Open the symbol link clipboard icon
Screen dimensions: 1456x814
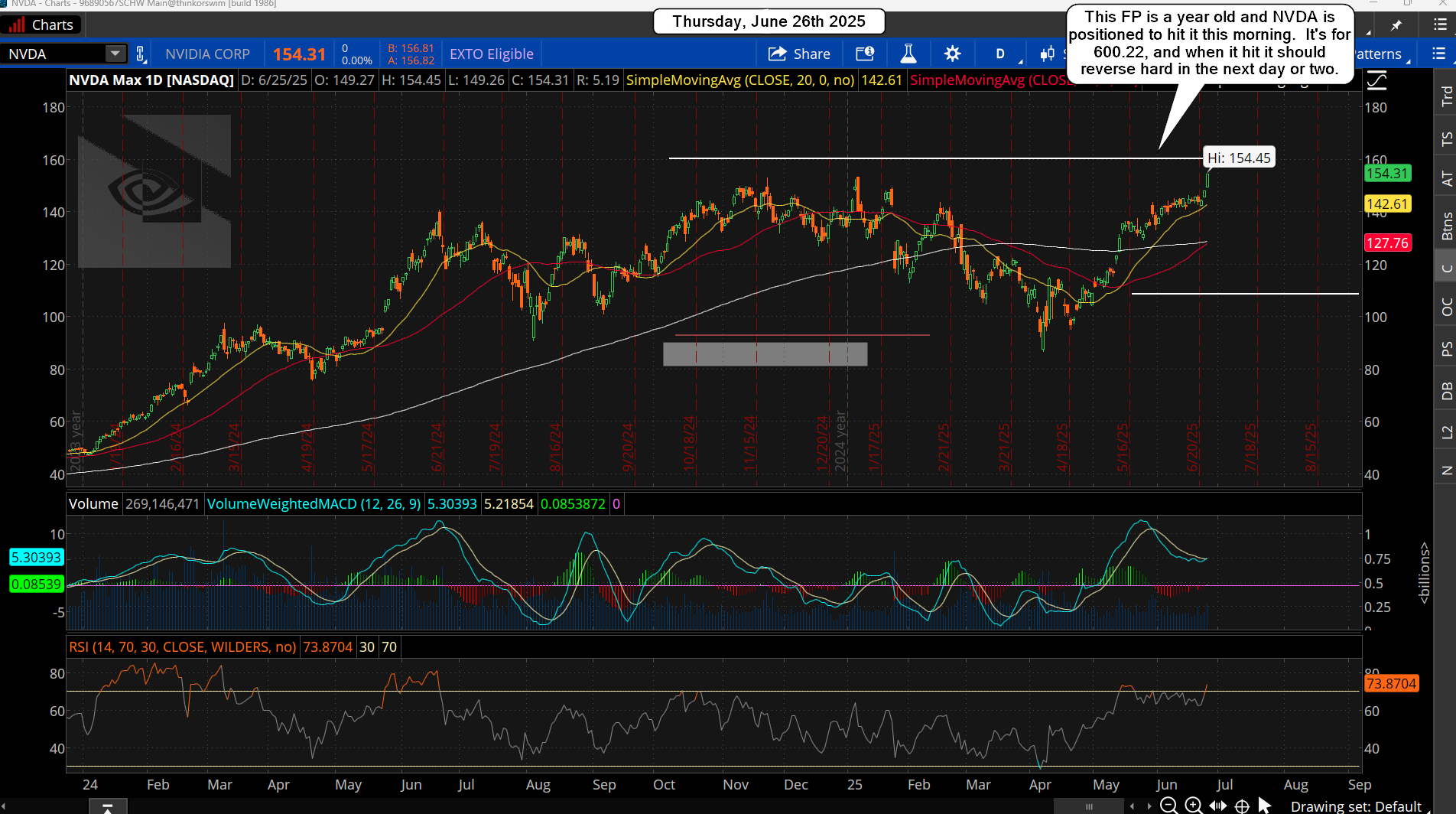click(141, 54)
